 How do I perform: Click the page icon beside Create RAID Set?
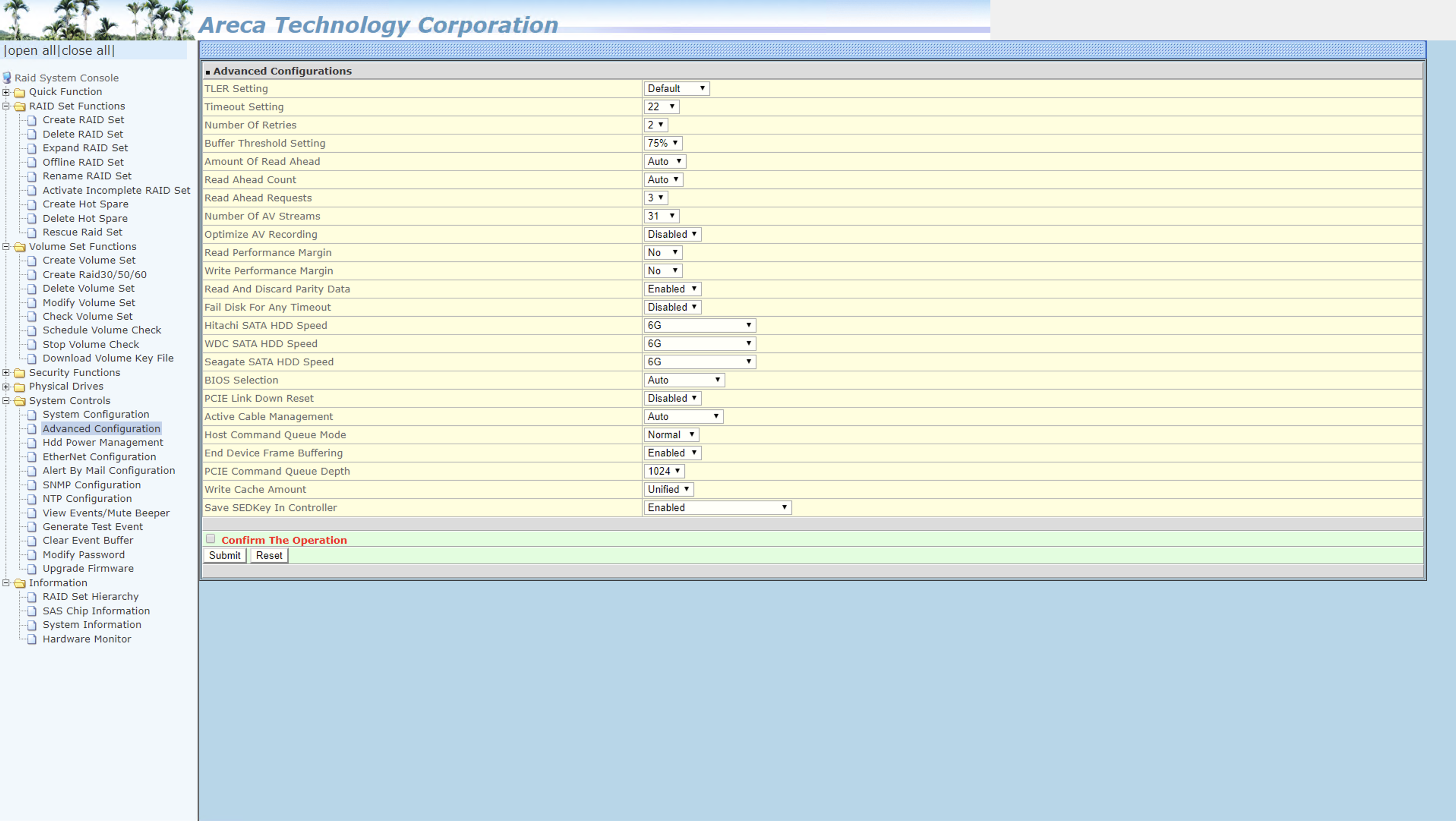pyautogui.click(x=32, y=120)
